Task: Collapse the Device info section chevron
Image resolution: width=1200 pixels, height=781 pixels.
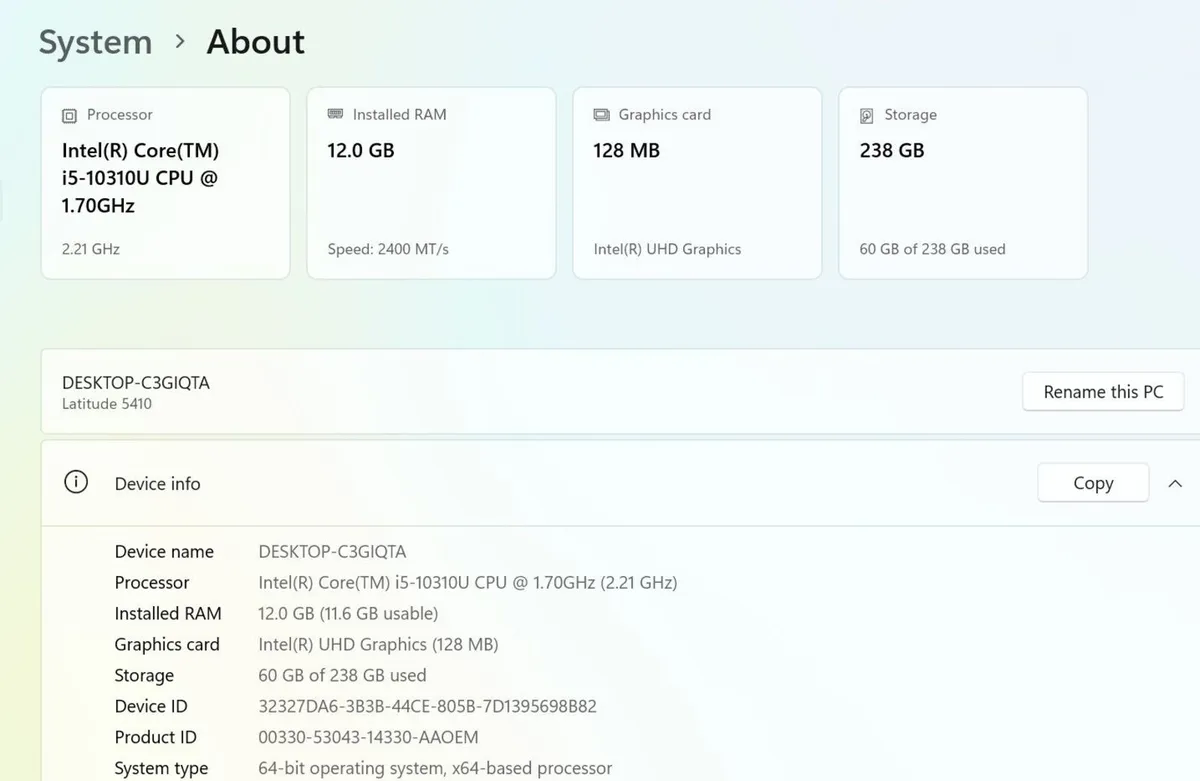Action: click(x=1175, y=484)
